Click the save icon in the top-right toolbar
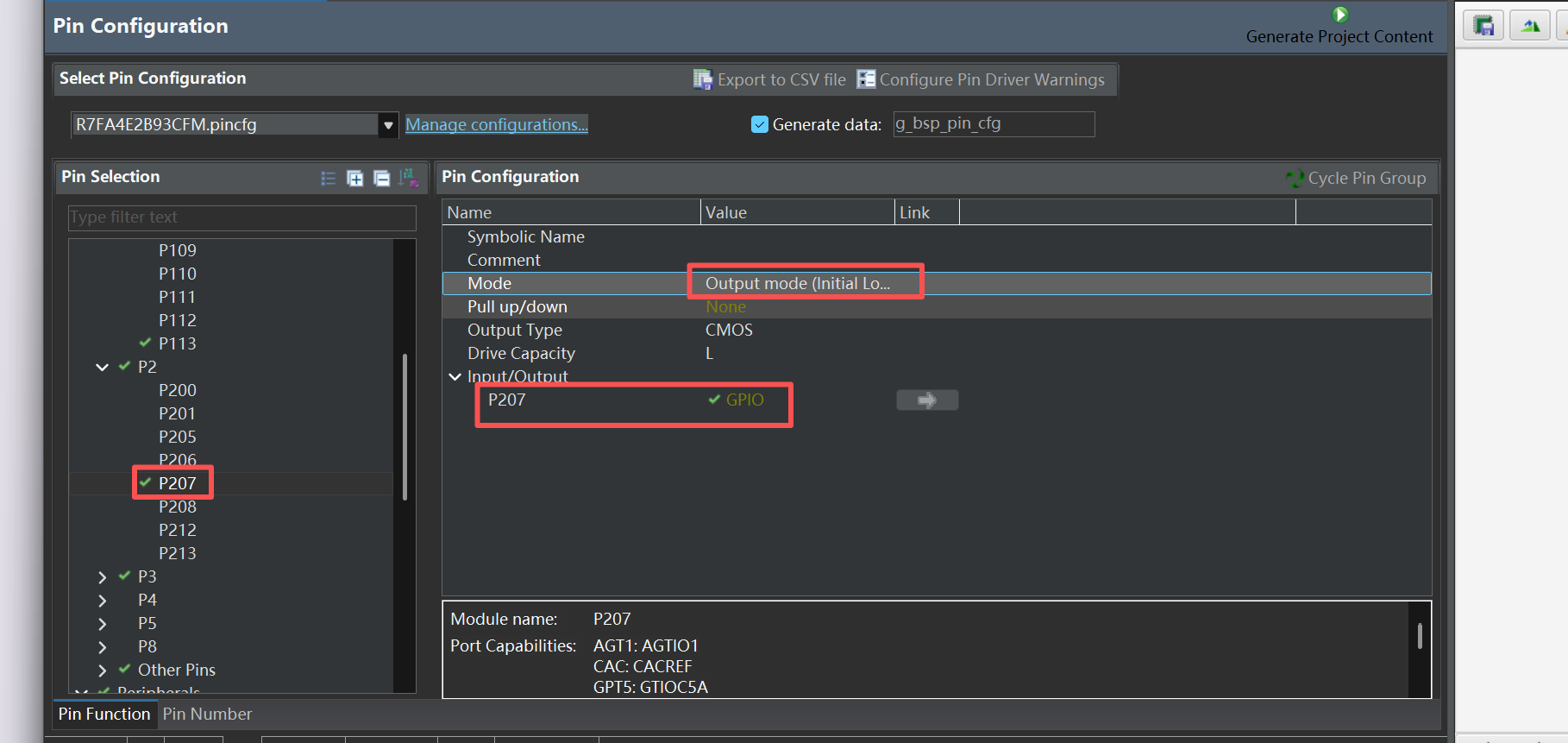The height and width of the screenshot is (743, 1568). [x=1483, y=26]
